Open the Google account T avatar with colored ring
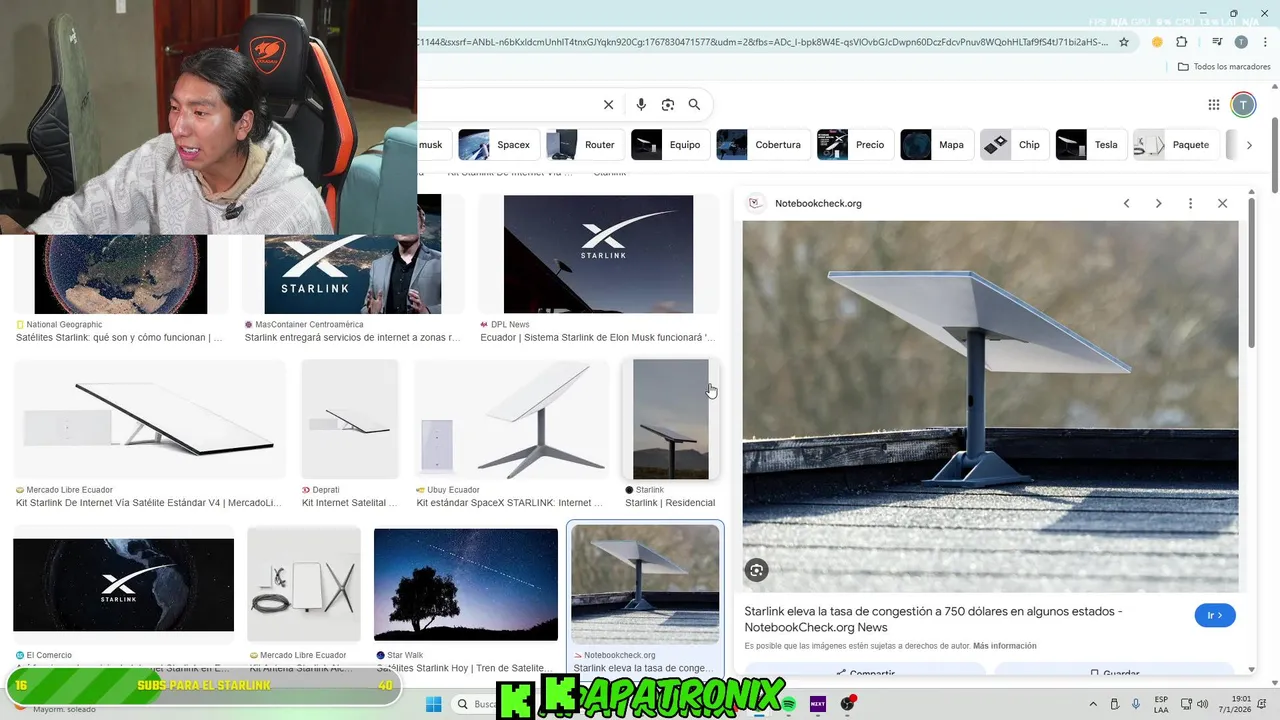 click(1243, 105)
